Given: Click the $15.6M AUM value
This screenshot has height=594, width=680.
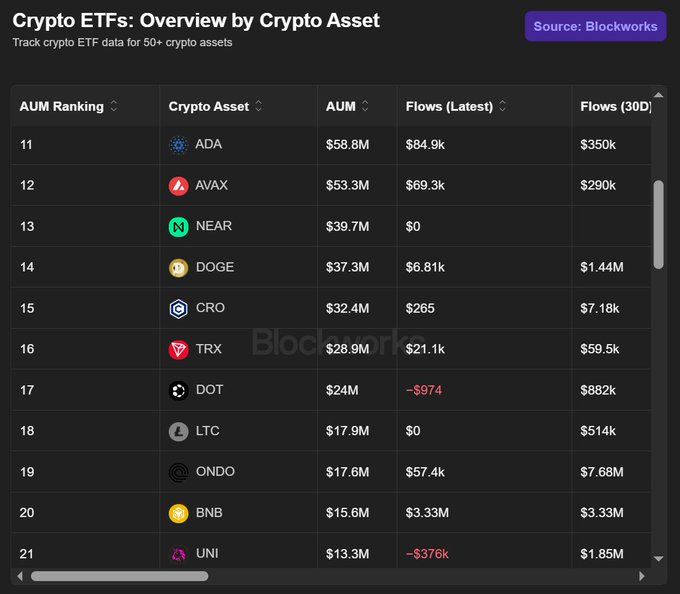Looking at the screenshot, I should (x=347, y=513).
